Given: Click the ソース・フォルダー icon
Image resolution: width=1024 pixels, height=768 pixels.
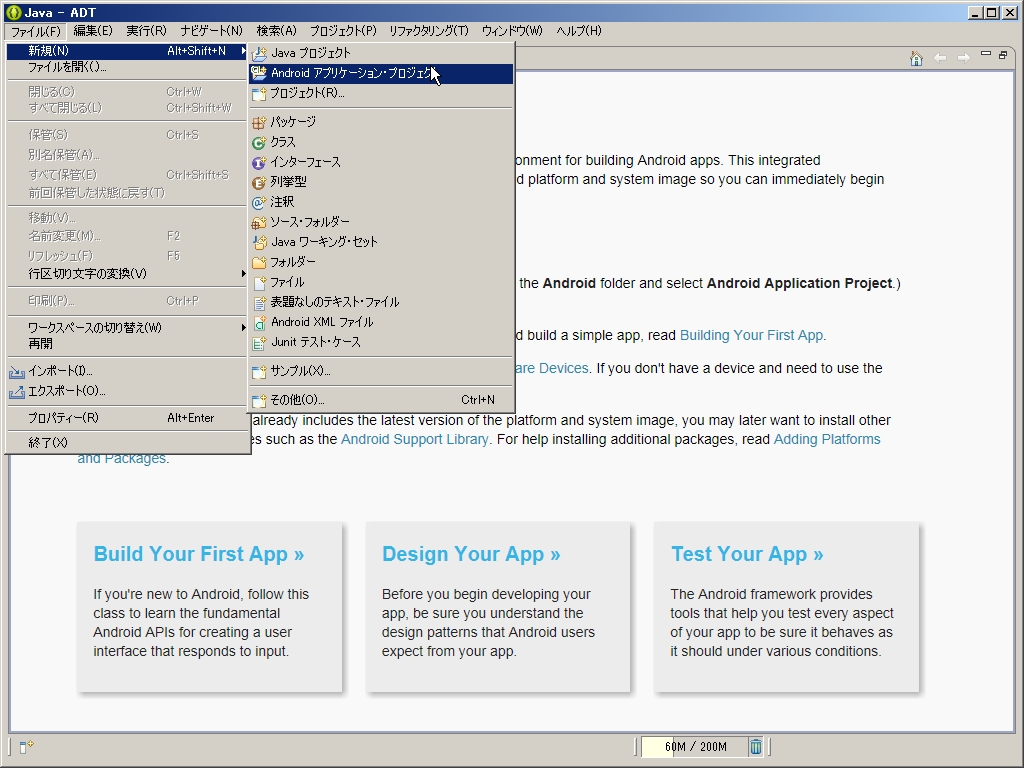Looking at the screenshot, I should [x=259, y=222].
